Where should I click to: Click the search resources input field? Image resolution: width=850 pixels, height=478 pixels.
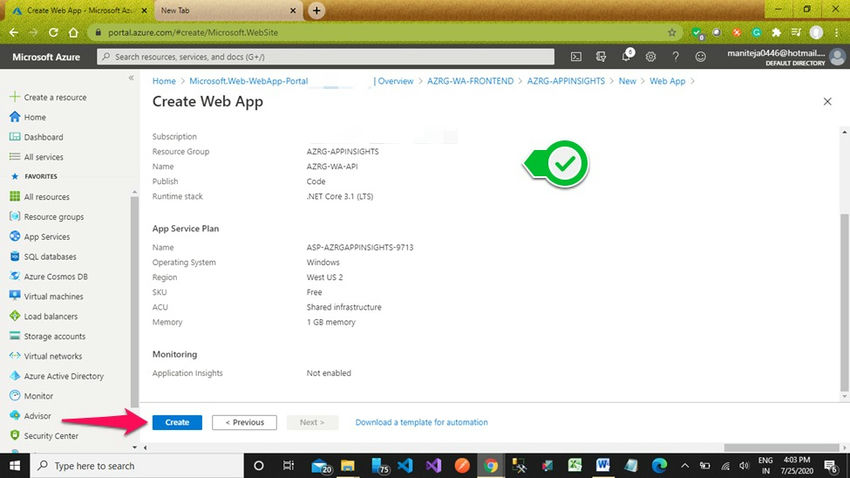pos(320,57)
